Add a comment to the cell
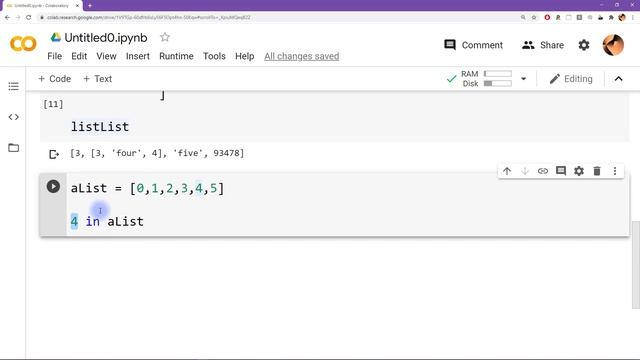Screen dimensions: 640x360 pyautogui.click(x=561, y=171)
